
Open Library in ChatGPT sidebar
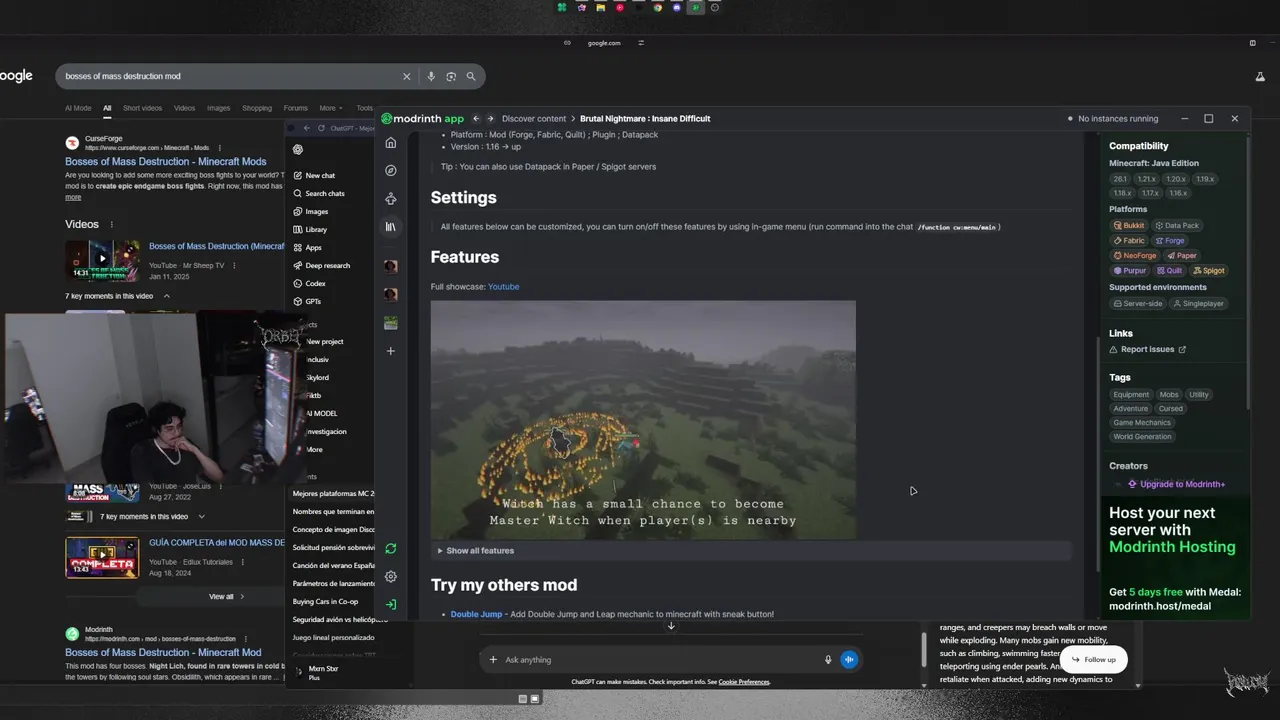click(x=310, y=230)
